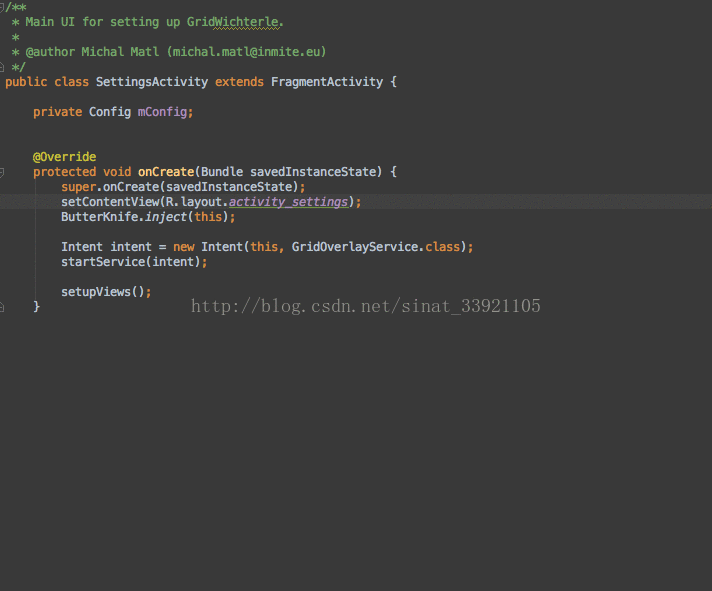Viewport: 712px width, 591px height.
Task: Click the GridWichterle word in the comment
Action: 232,22
